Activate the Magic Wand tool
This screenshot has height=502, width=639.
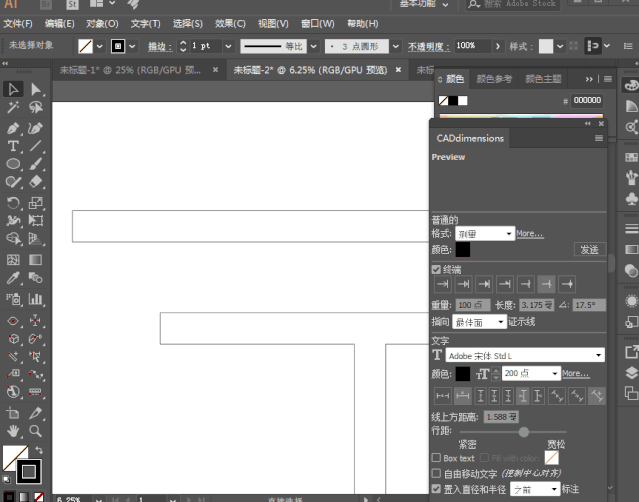point(13,107)
